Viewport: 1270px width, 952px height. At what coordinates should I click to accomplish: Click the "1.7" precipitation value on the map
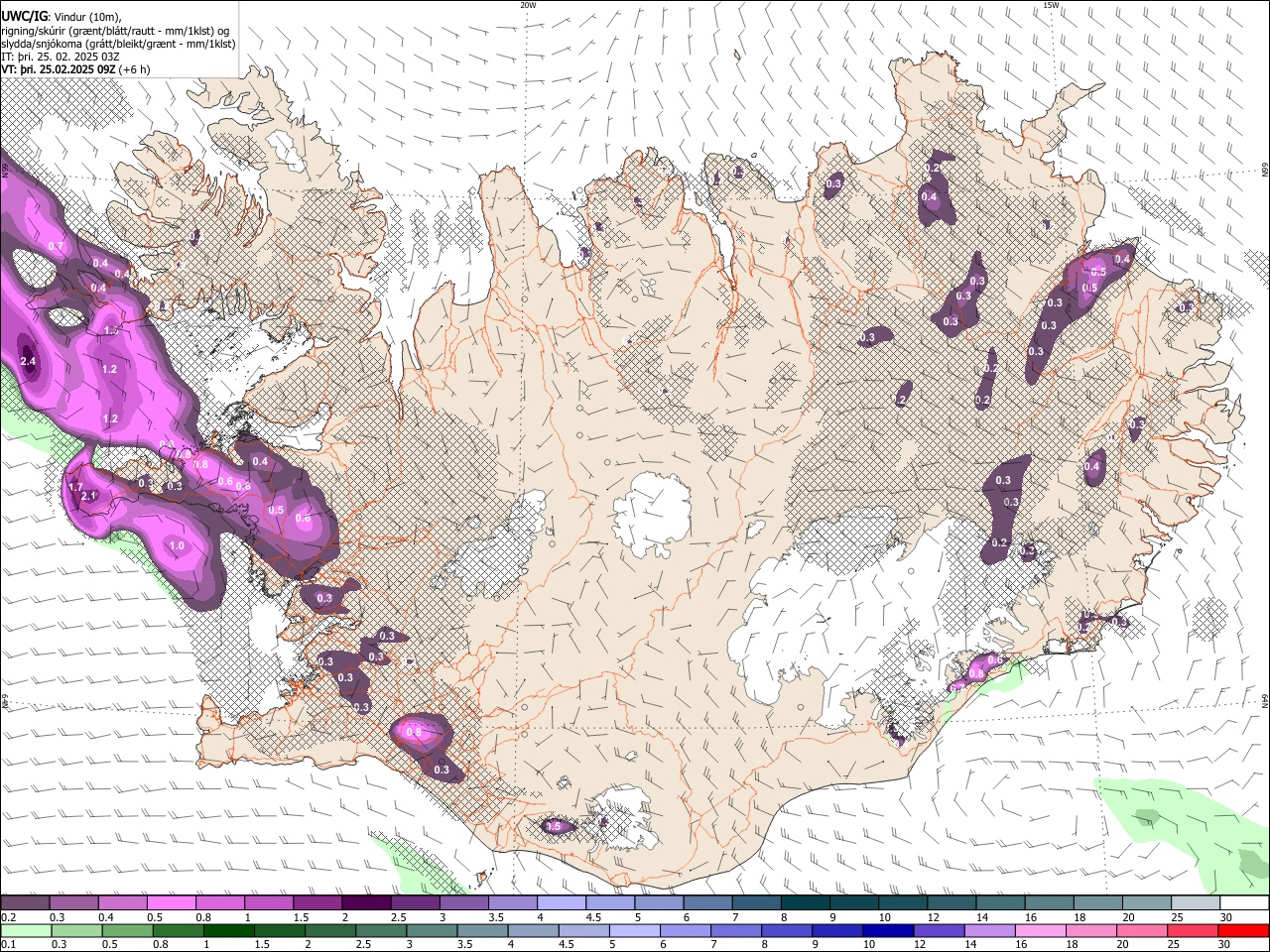tap(76, 487)
